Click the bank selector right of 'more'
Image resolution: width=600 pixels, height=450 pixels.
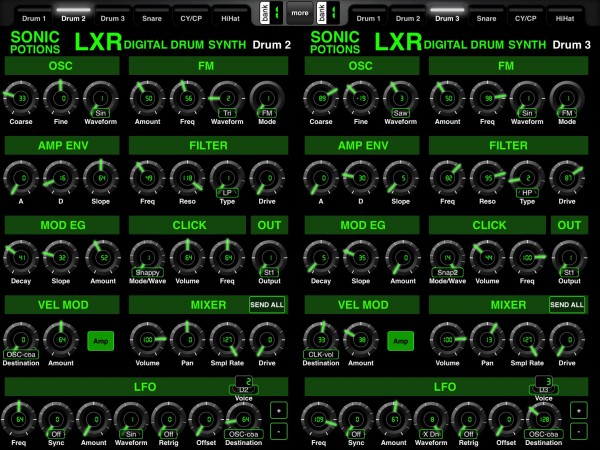coord(328,13)
